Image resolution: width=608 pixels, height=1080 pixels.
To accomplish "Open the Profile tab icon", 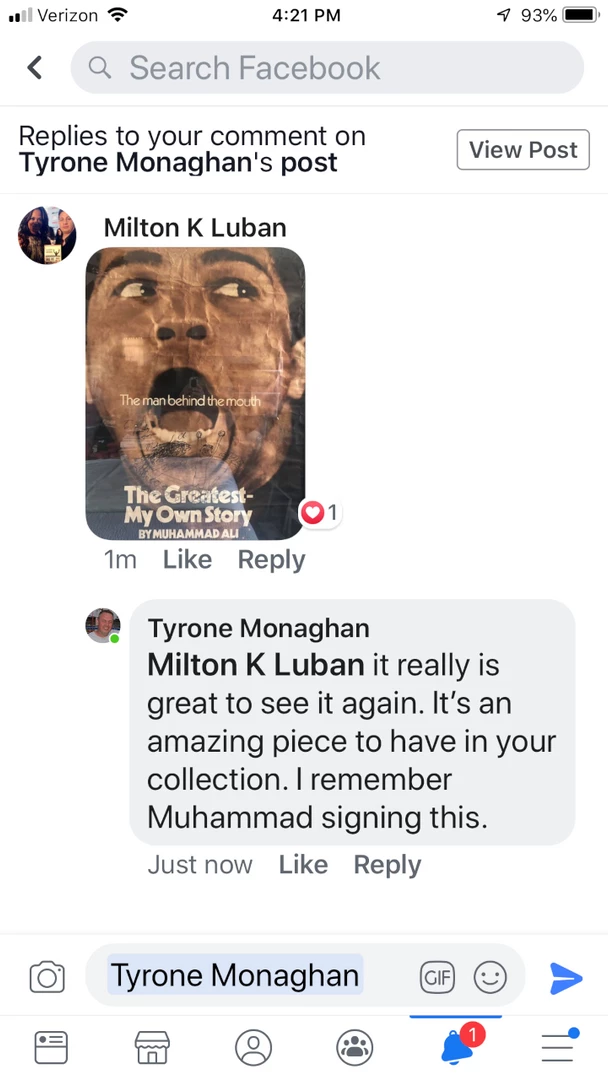I will (253, 1047).
